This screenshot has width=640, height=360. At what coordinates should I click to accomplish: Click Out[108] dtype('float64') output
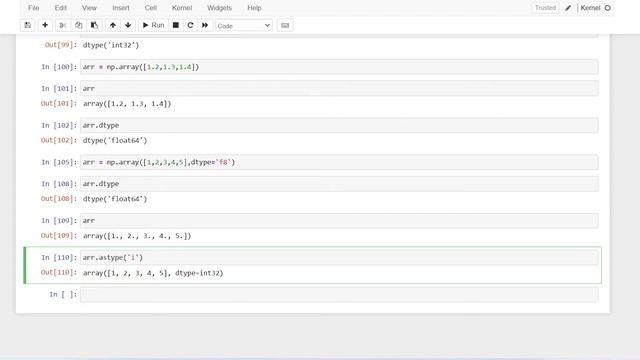(115, 199)
